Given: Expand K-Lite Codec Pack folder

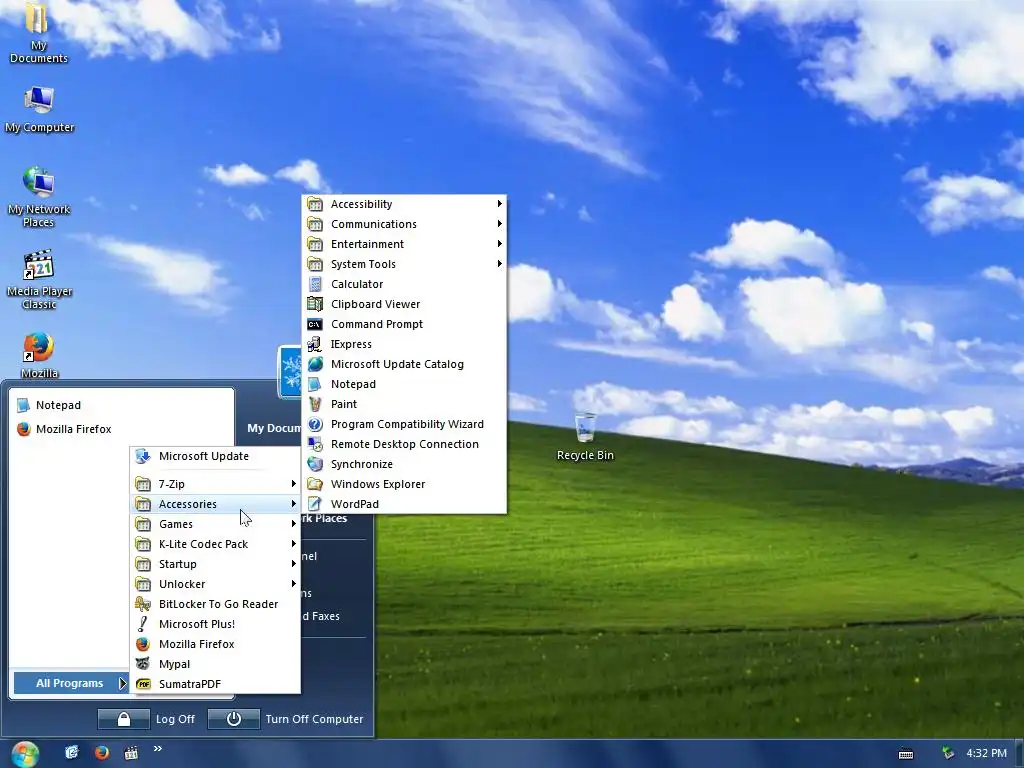Looking at the screenshot, I should (x=215, y=544).
